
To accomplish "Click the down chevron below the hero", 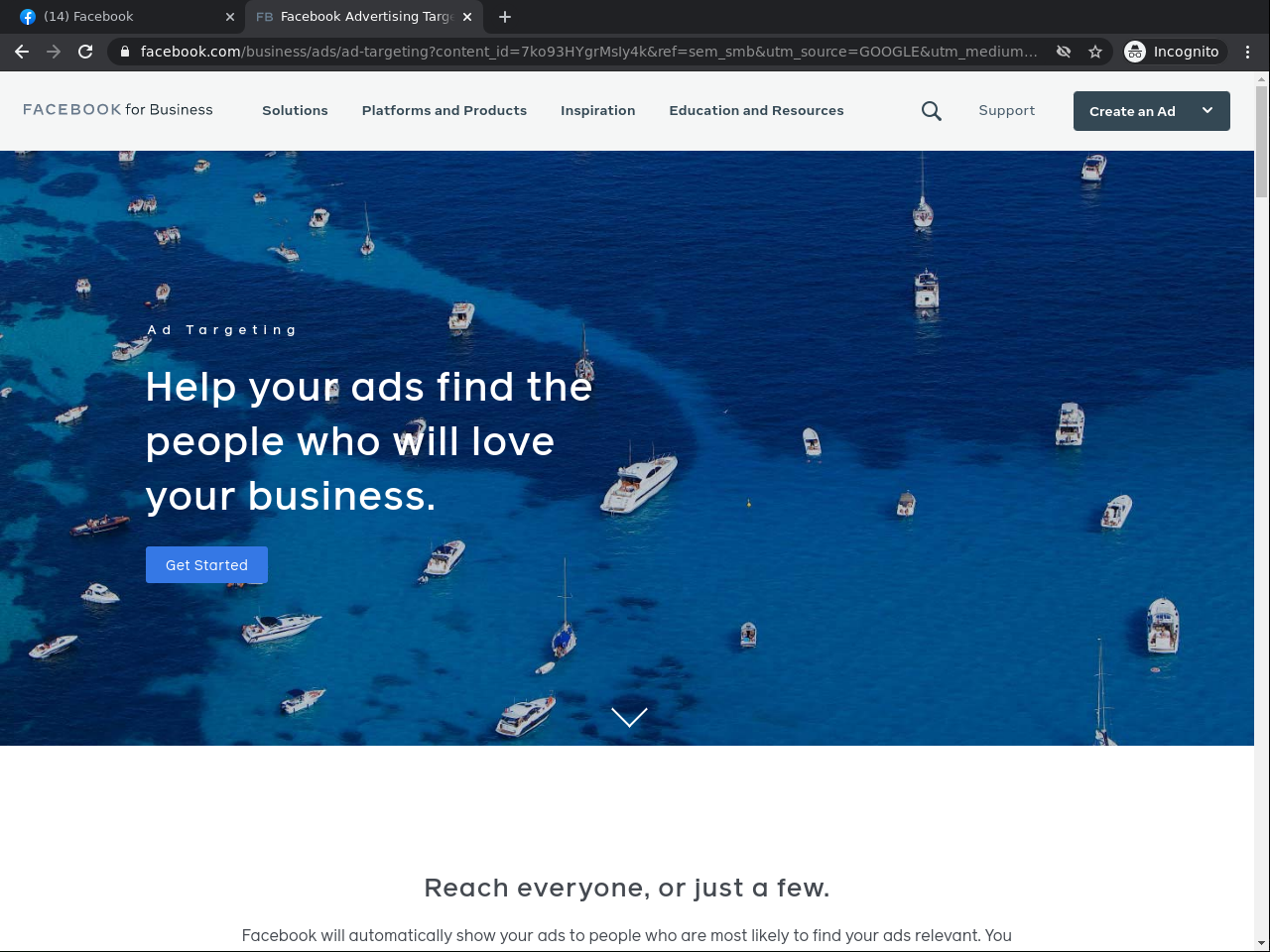I will pyautogui.click(x=629, y=717).
